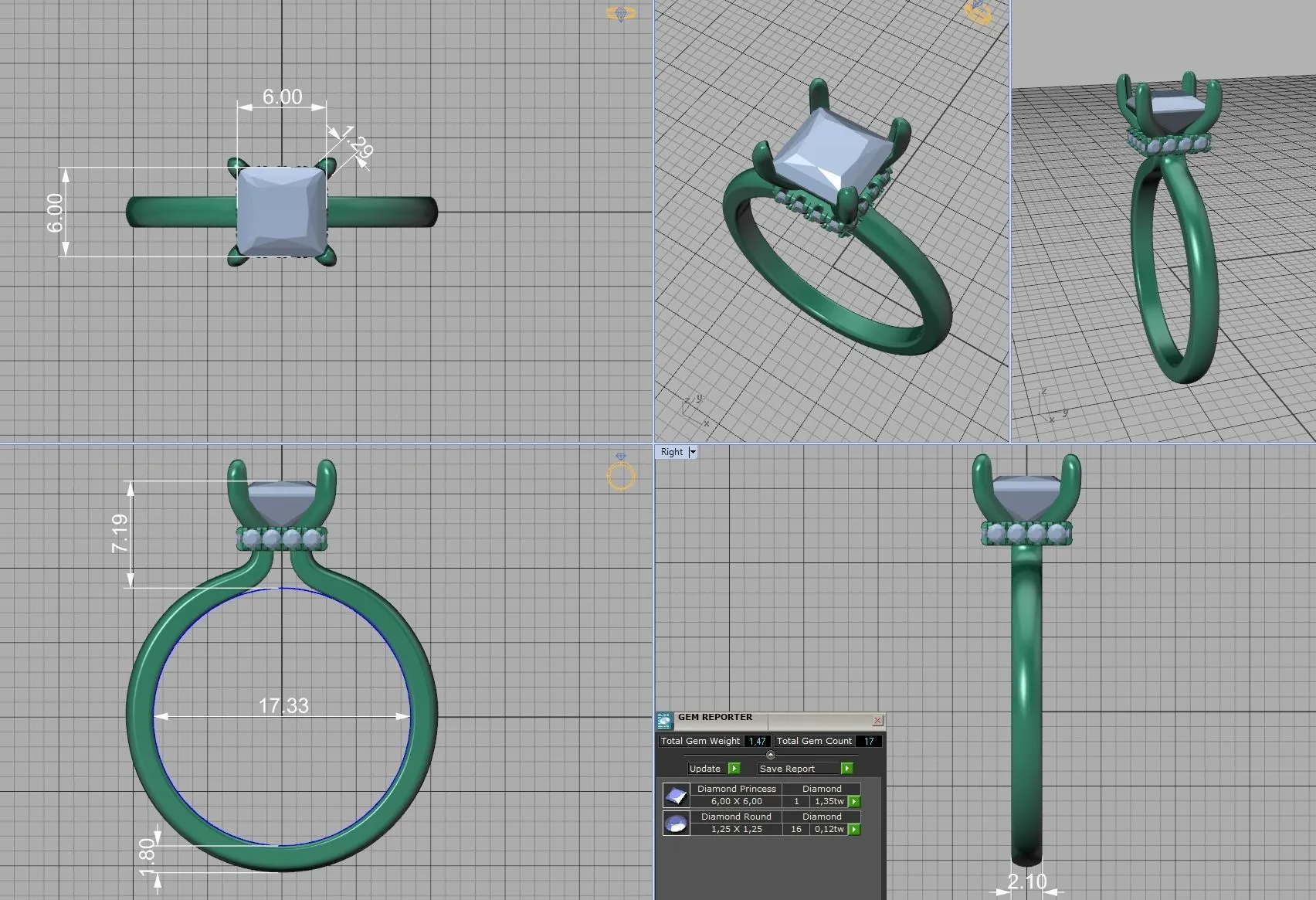Open the Right viewport dropdown arrow
1316x900 pixels.
693,453
